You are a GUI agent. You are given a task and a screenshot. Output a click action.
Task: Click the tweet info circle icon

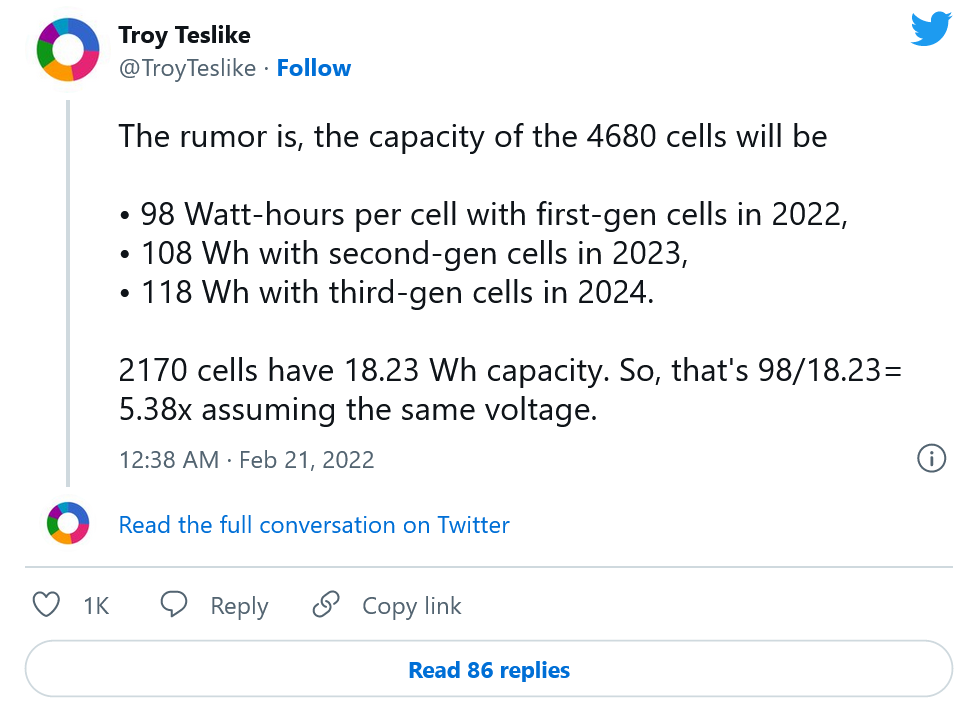click(931, 459)
